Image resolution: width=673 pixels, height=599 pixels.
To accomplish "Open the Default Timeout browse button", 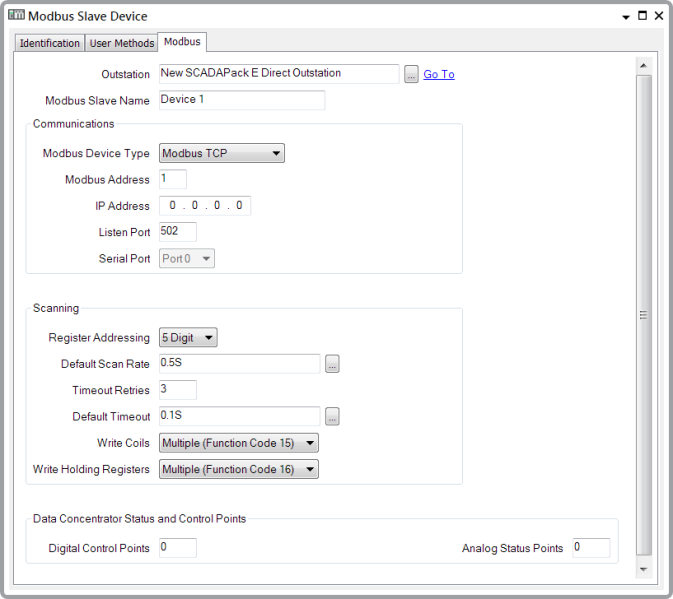I will (332, 417).
